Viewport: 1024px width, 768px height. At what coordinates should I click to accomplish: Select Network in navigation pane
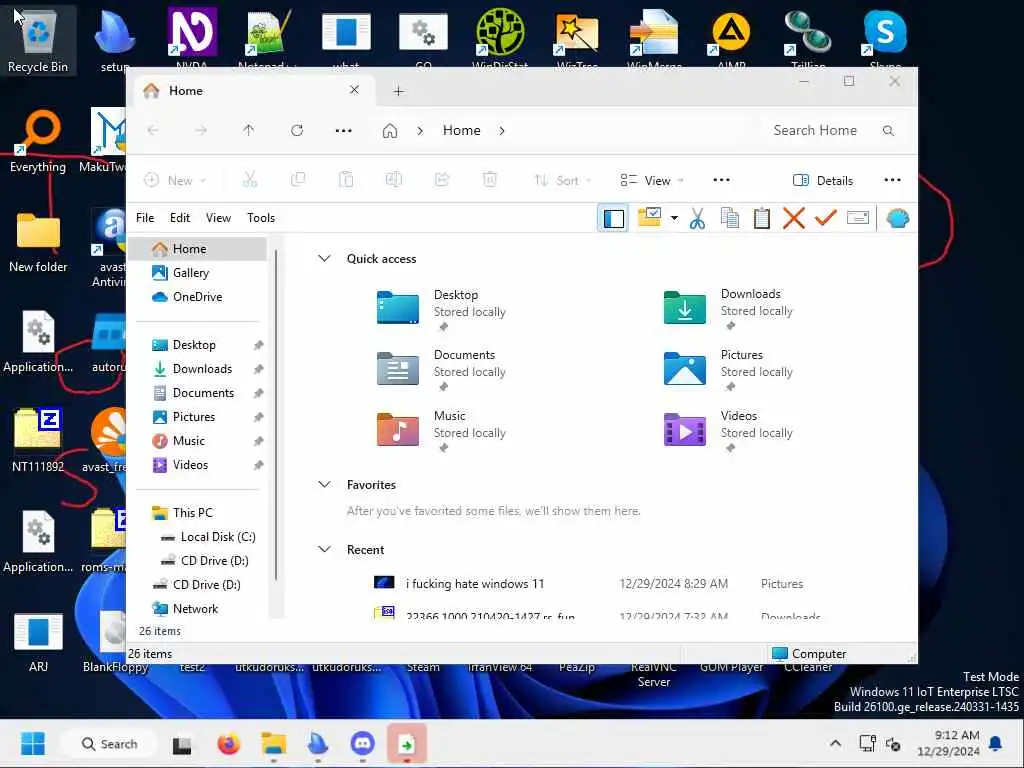[197, 609]
